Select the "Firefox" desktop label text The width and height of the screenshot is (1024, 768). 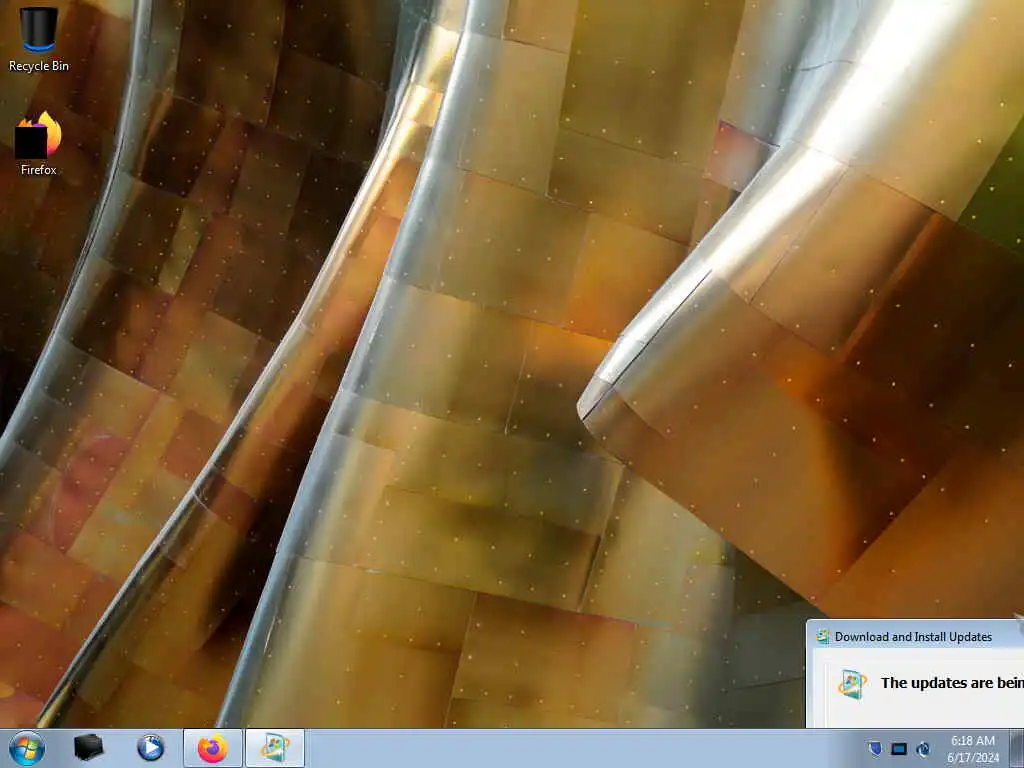pos(39,170)
